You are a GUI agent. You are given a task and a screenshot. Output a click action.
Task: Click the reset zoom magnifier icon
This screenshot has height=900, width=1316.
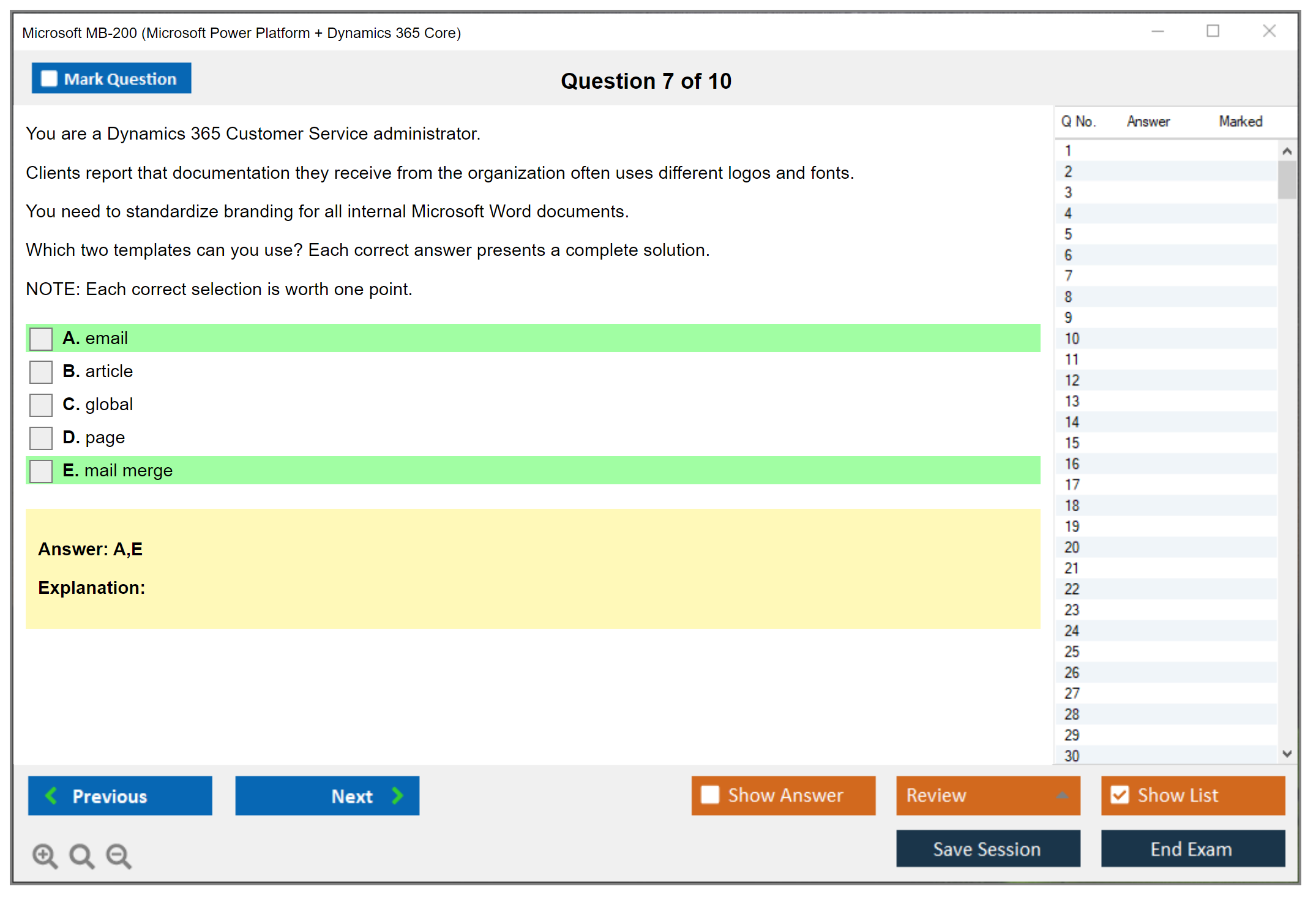[81, 855]
